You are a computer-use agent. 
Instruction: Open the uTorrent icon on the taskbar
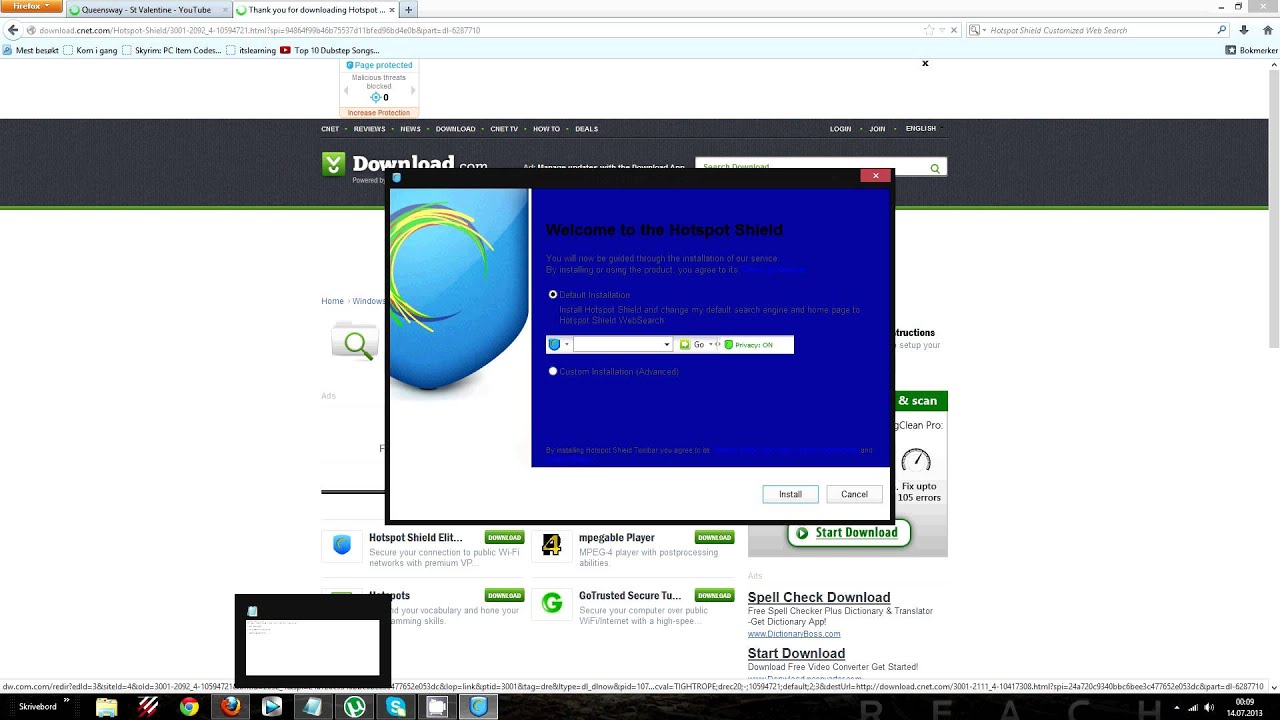tap(355, 707)
